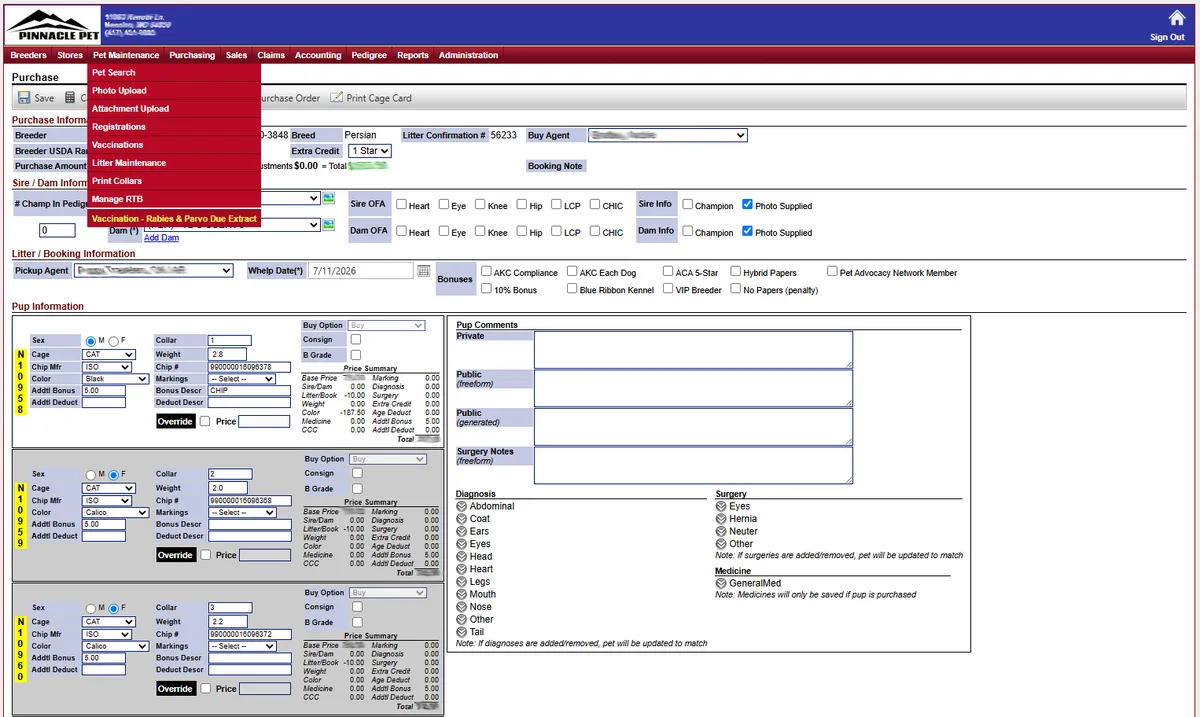Click the # Champ In Pedigree field
This screenshot has width=1200, height=717.
pos(58,231)
